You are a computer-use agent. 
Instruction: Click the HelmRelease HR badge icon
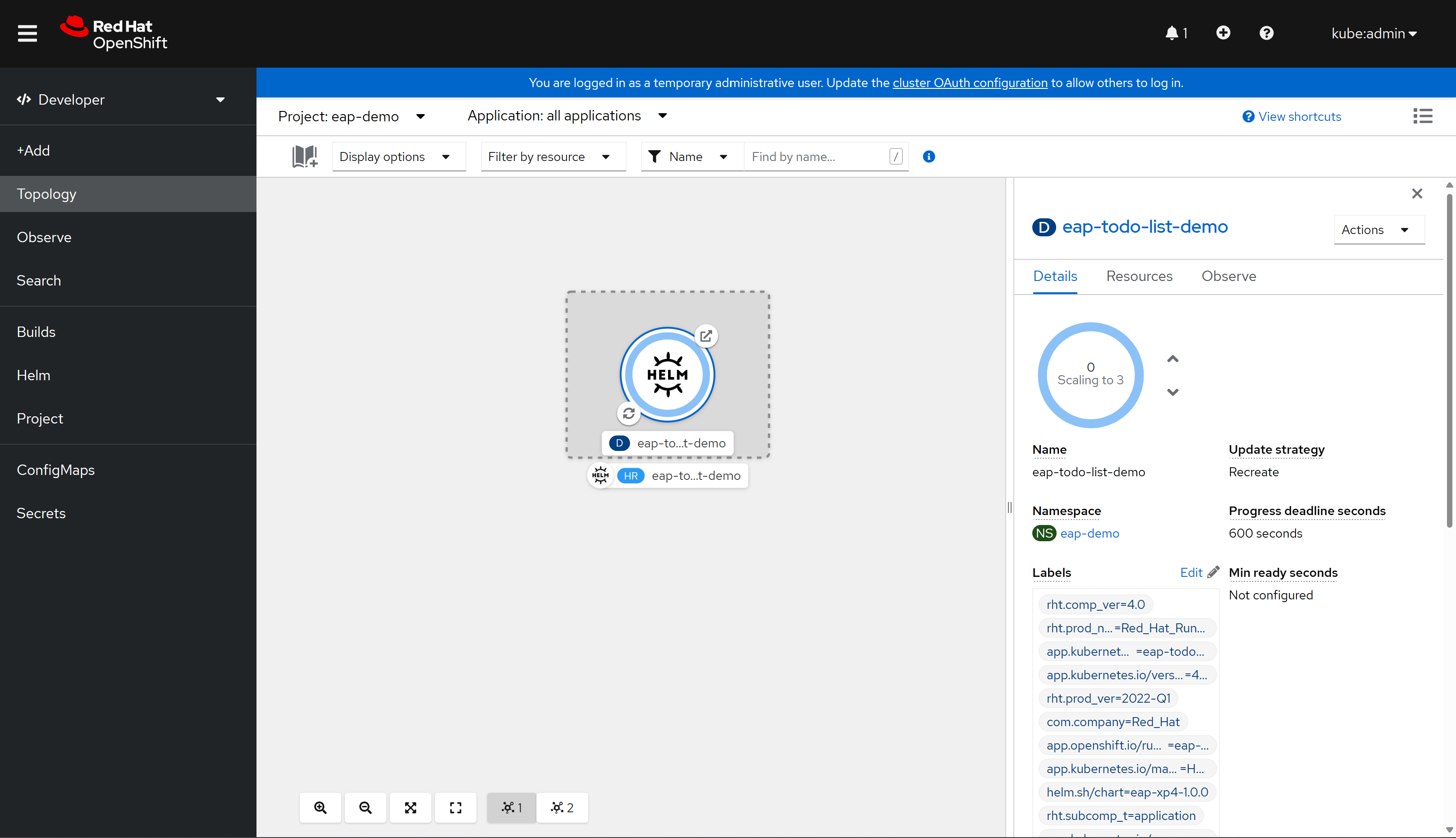(630, 475)
